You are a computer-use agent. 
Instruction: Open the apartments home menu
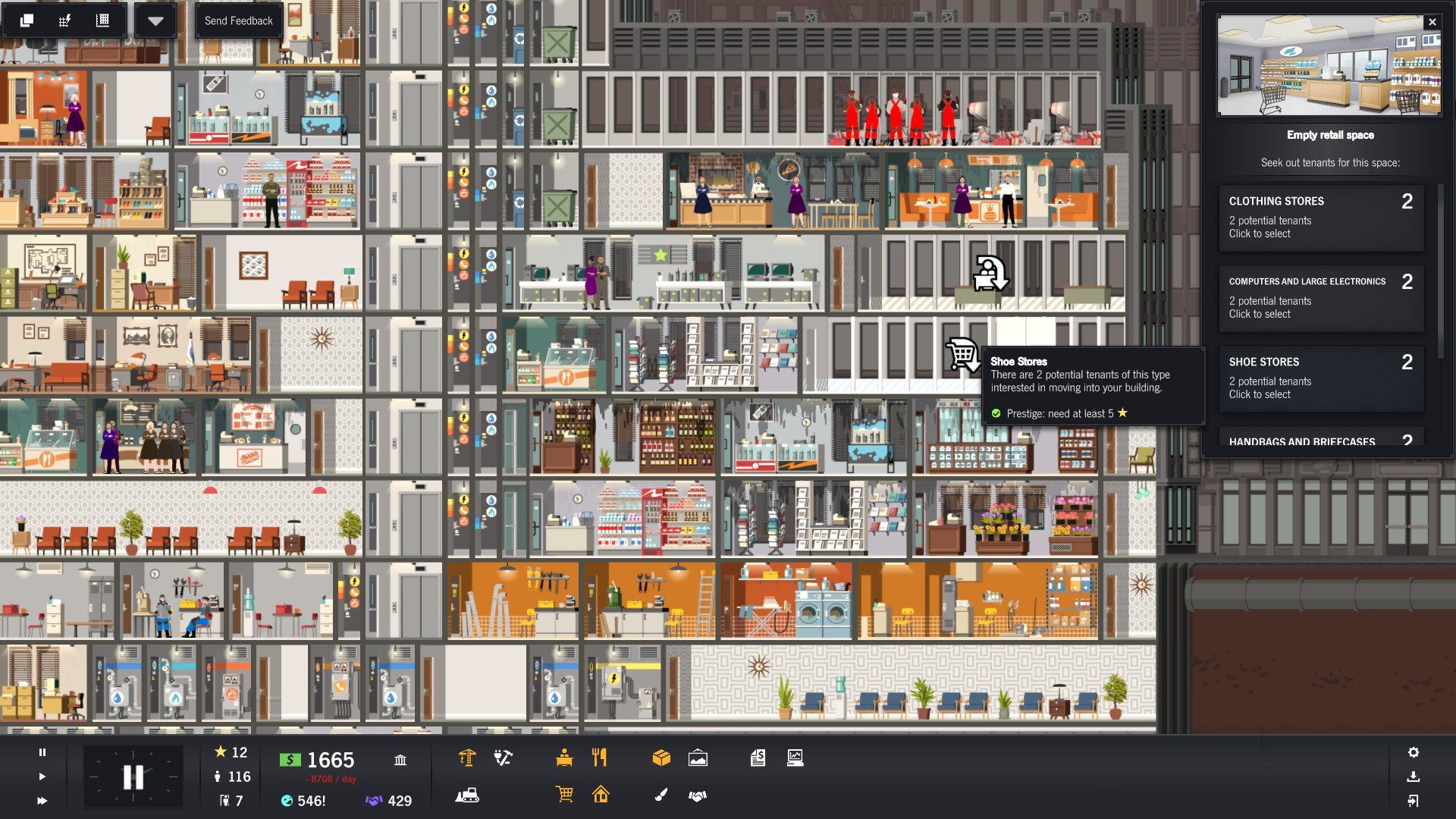(600, 796)
